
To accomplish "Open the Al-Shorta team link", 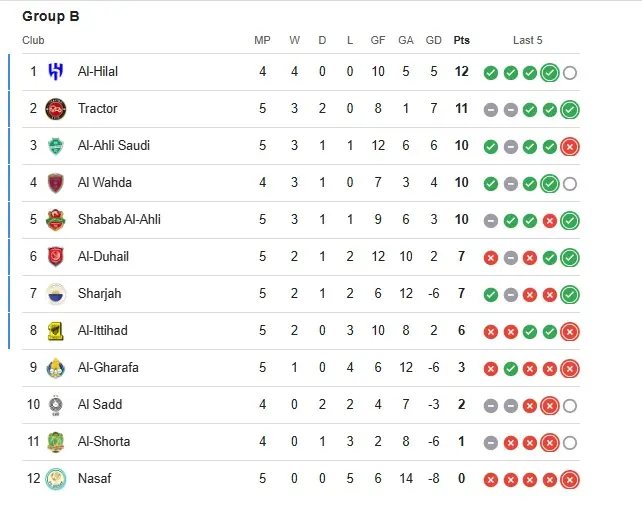I will pyautogui.click(x=104, y=442).
